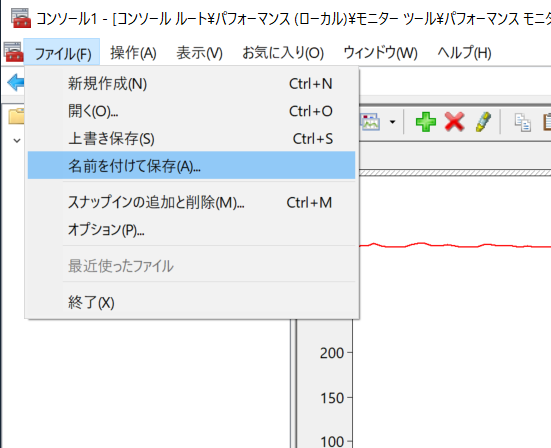Viewport: 551px width, 448px height.
Task: Click the 200 value on graph axis
Action: pos(331,353)
